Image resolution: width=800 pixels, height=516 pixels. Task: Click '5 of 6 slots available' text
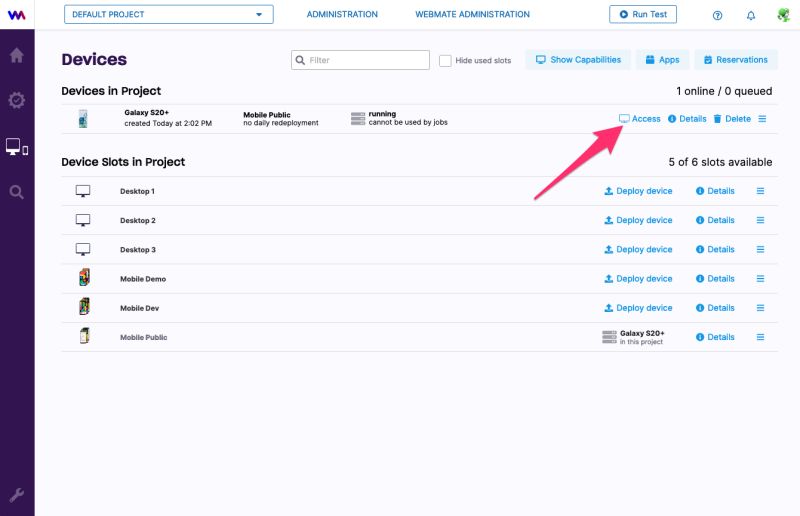[720, 162]
